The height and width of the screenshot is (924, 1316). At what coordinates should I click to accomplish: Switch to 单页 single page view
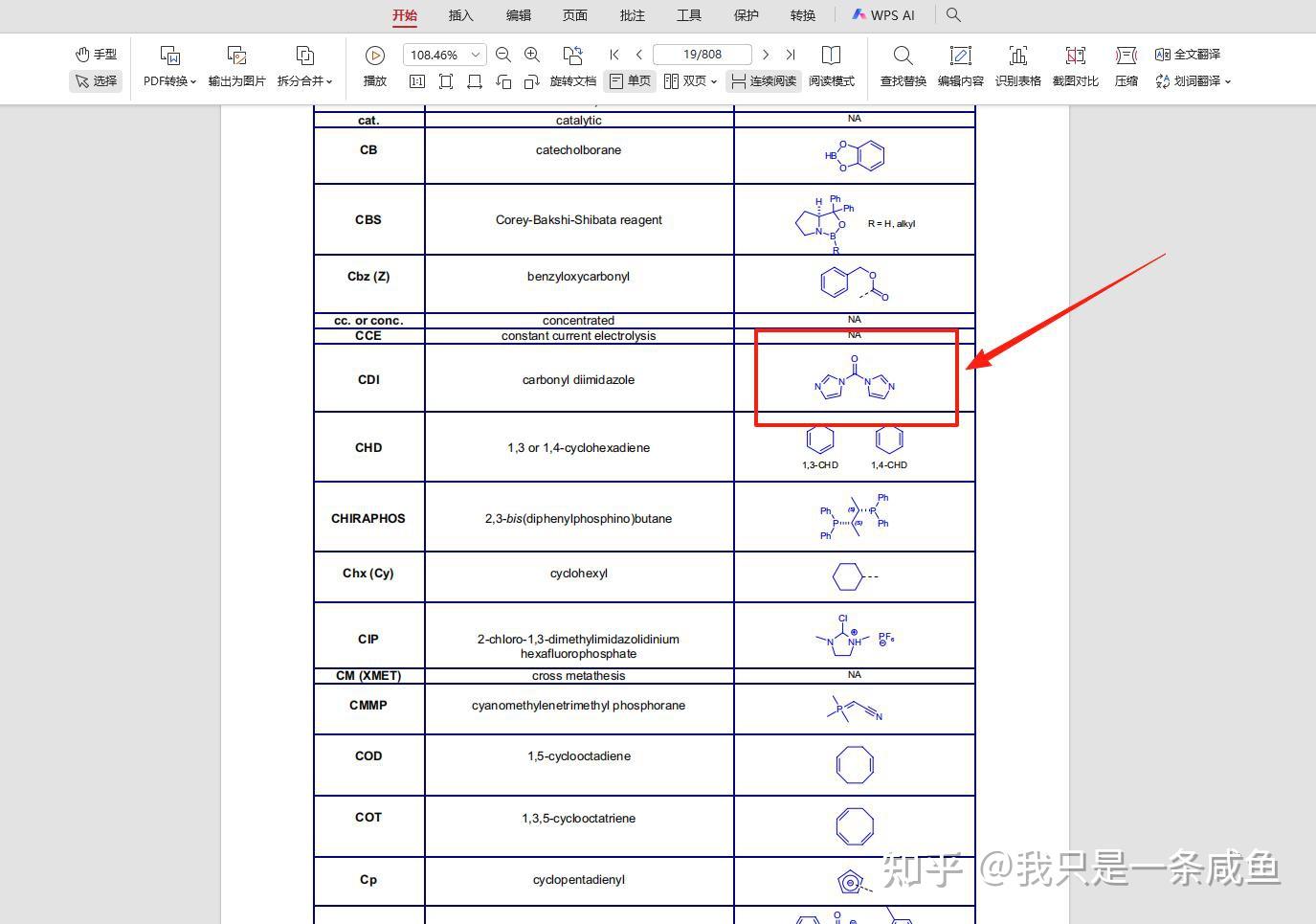630,81
